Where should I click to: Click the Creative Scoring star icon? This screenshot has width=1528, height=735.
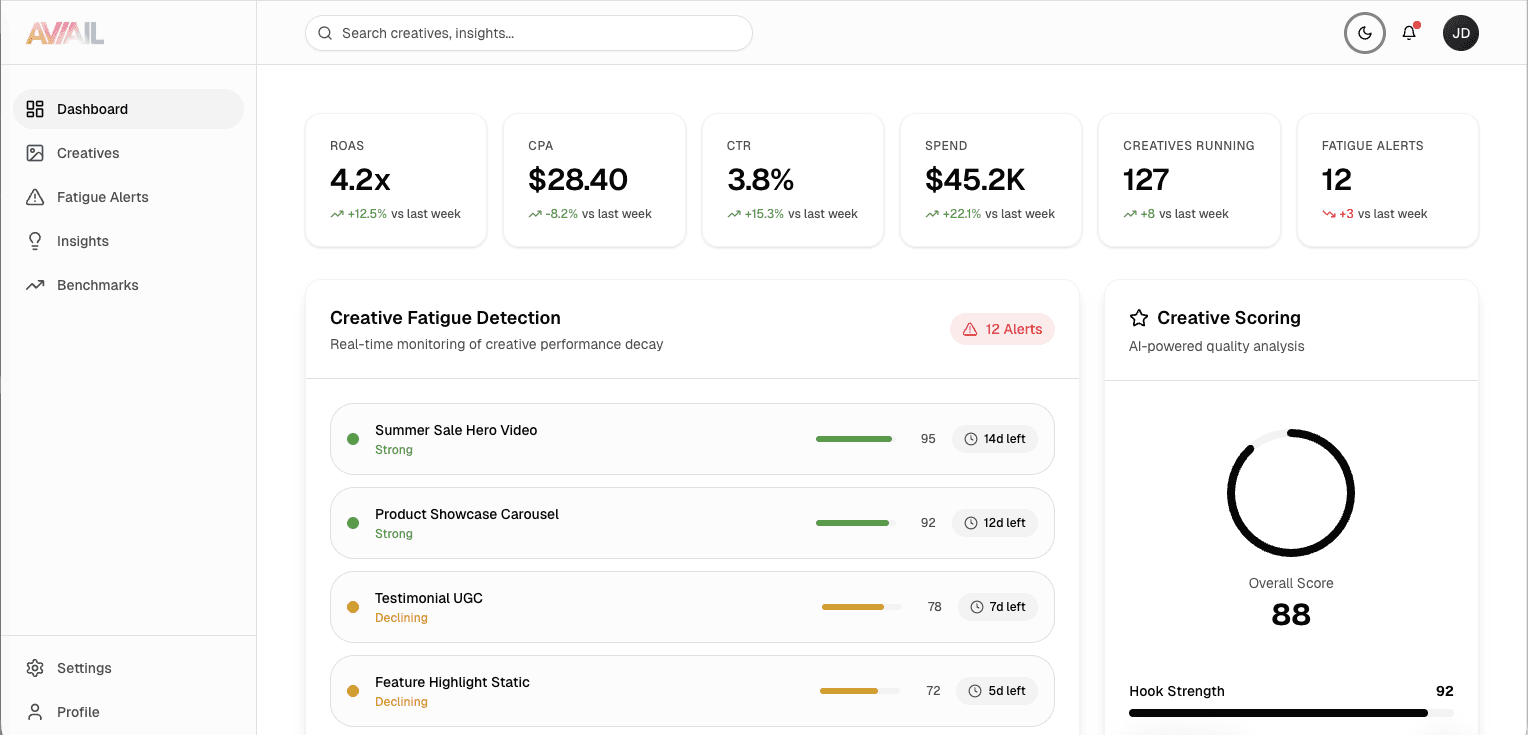(1138, 318)
